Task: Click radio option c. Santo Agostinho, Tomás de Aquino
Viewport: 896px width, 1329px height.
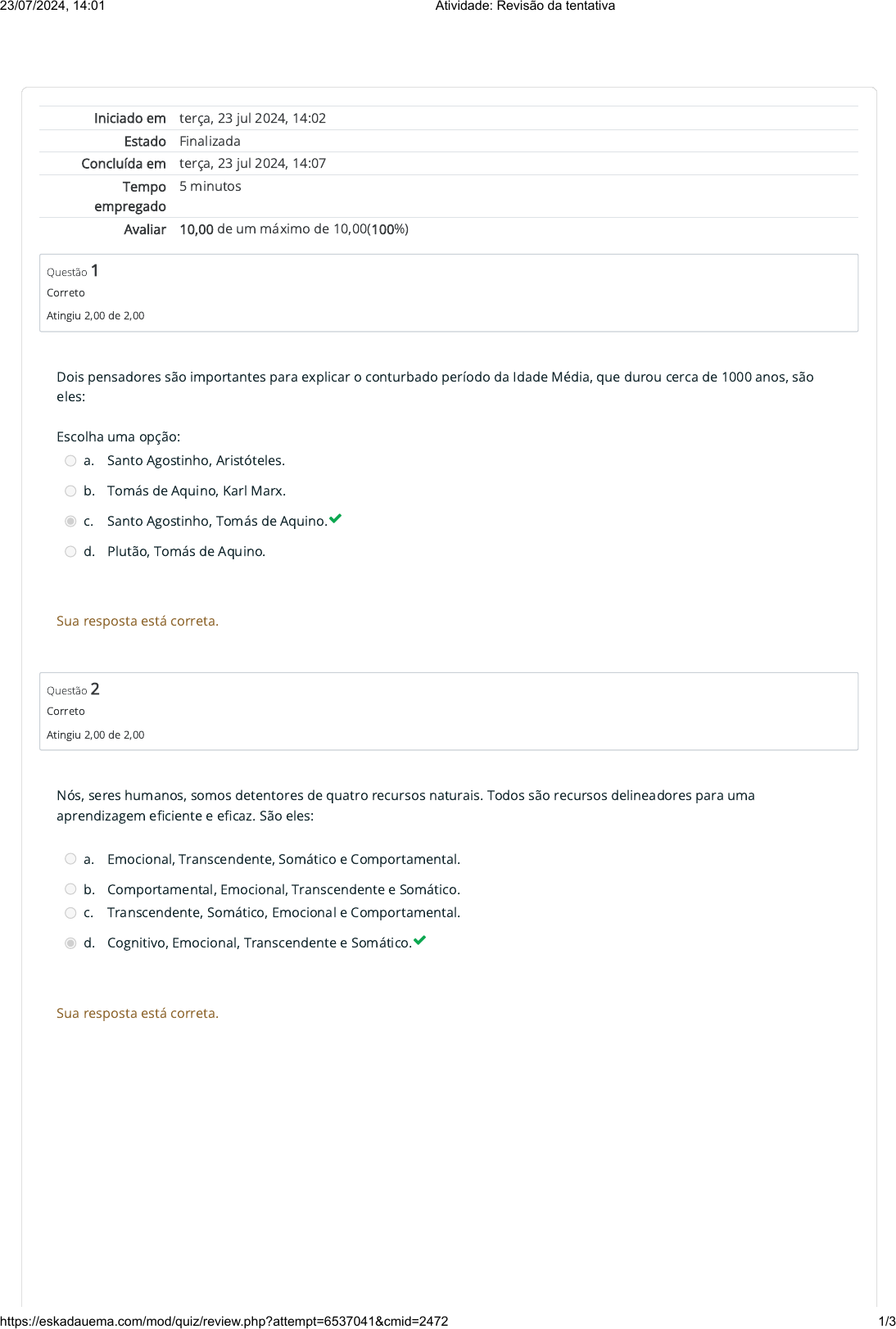Action: tap(70, 522)
